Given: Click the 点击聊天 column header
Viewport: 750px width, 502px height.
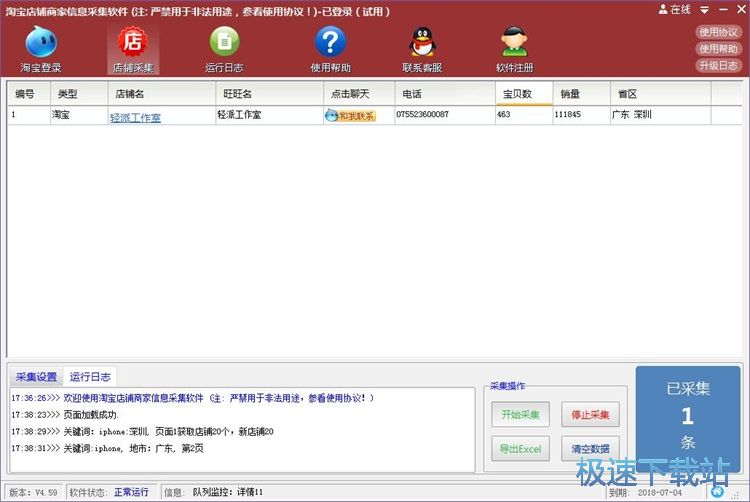Looking at the screenshot, I should 359,94.
